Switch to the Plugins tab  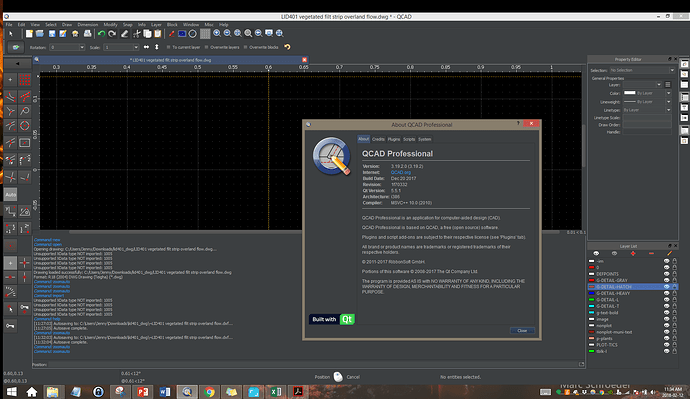coord(394,139)
